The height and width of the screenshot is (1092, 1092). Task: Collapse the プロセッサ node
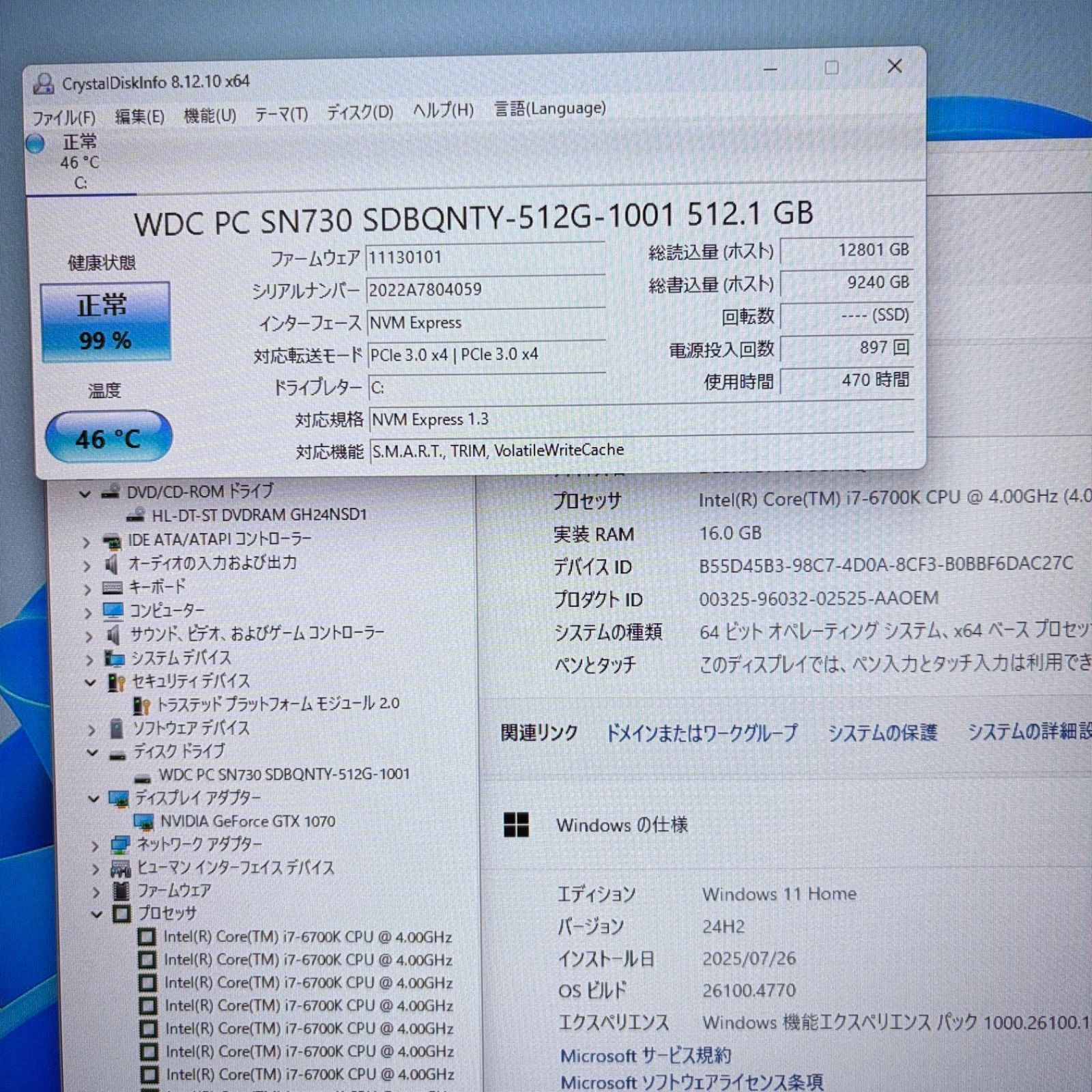click(96, 915)
